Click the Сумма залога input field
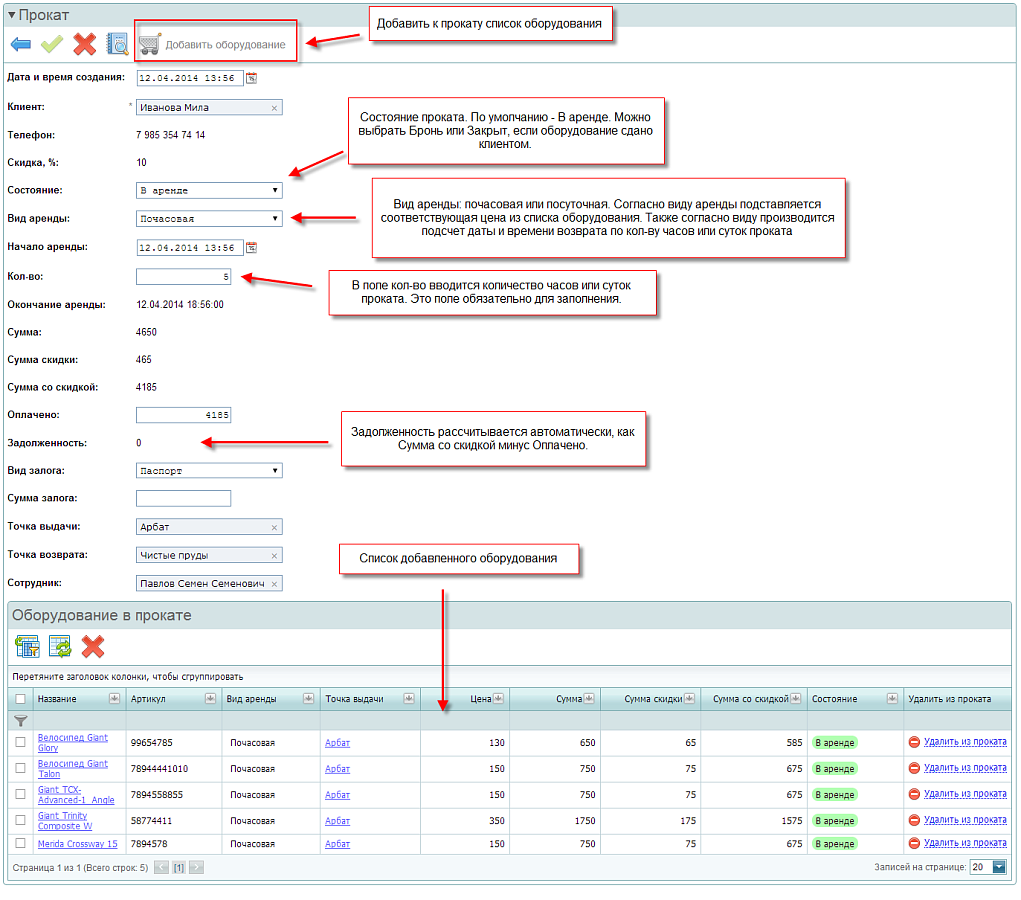The image size is (1021, 900). (183, 498)
